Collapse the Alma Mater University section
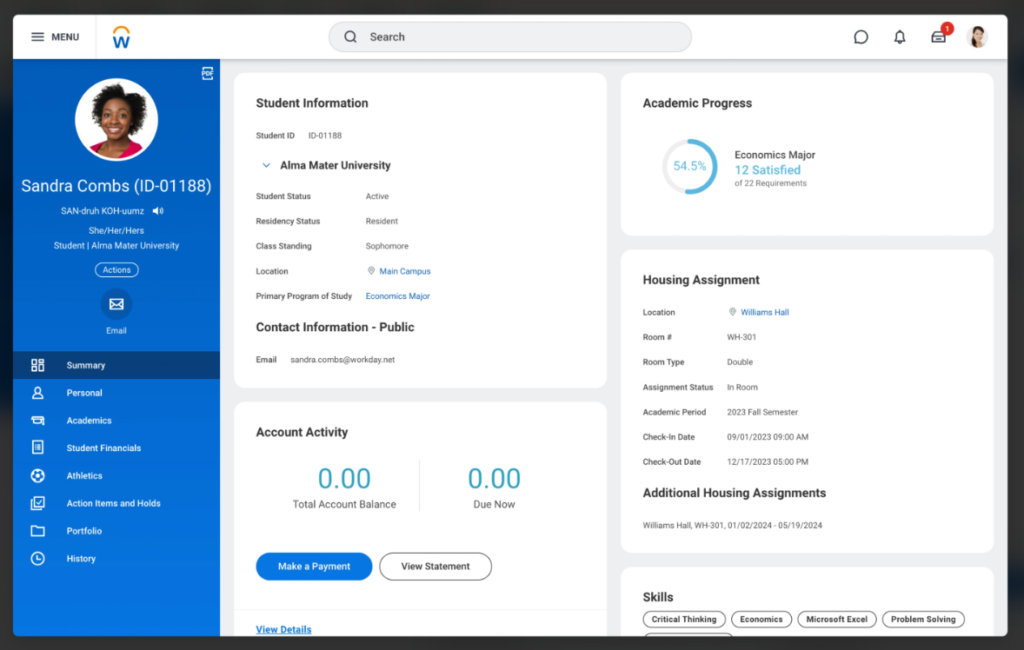Viewport: 1024px width, 650px height. coord(266,165)
